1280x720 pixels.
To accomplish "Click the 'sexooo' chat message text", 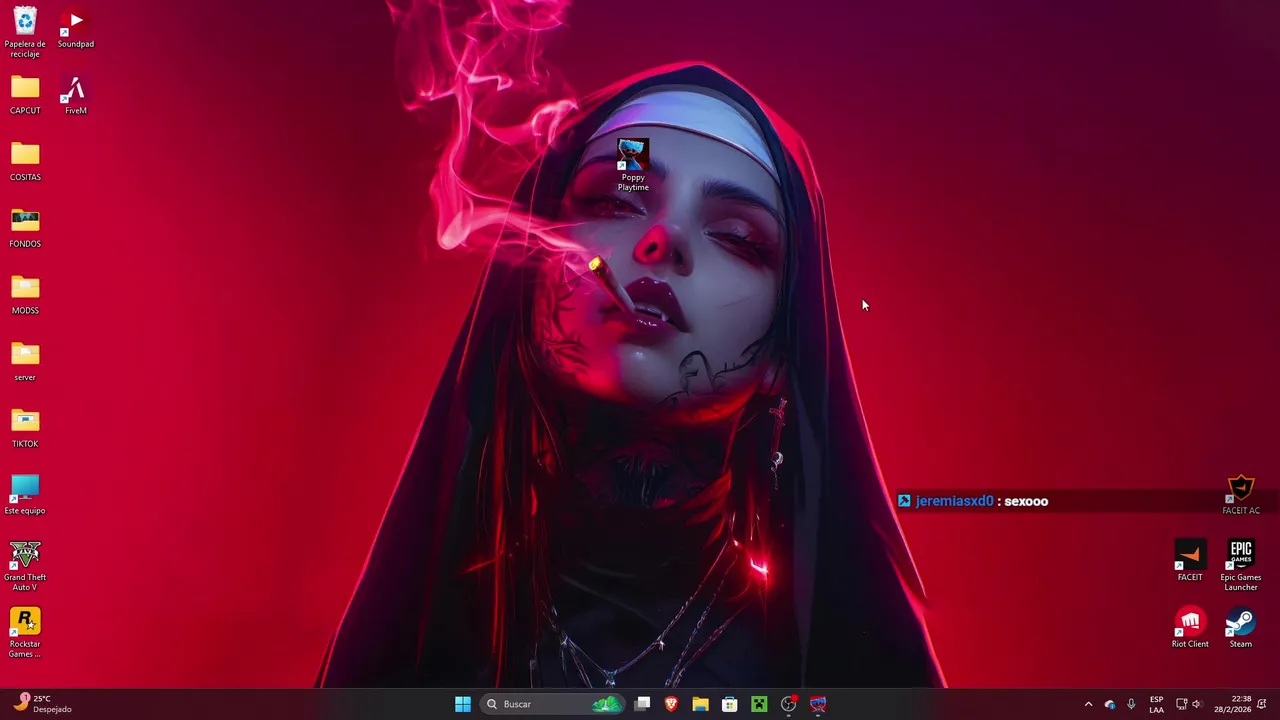I will tap(1026, 501).
